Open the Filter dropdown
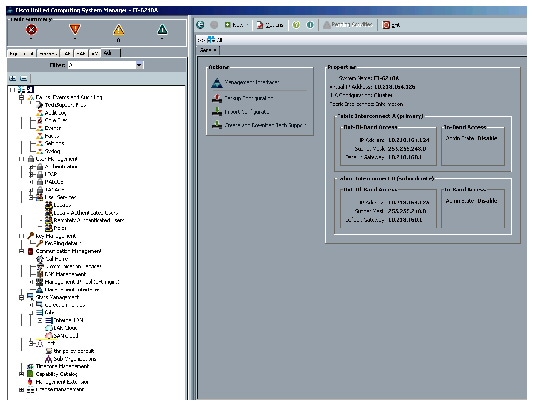 pos(139,65)
